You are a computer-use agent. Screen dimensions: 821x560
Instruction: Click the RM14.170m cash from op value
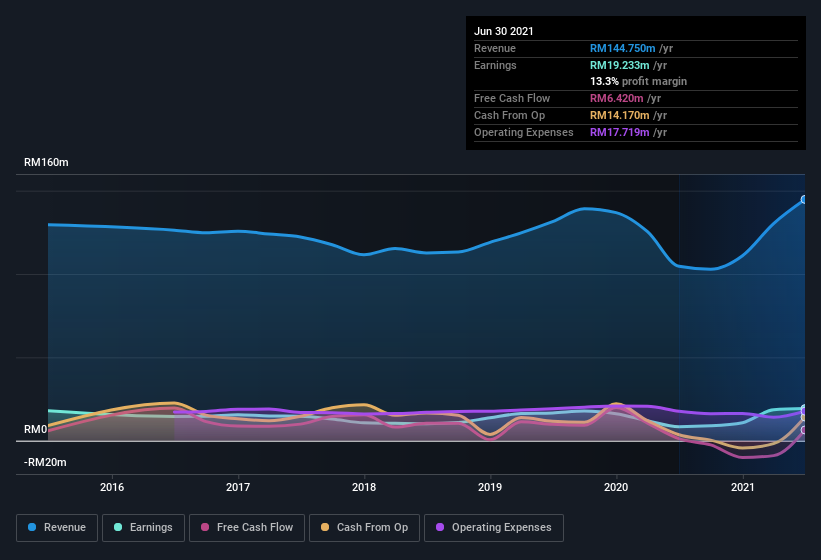click(x=619, y=115)
